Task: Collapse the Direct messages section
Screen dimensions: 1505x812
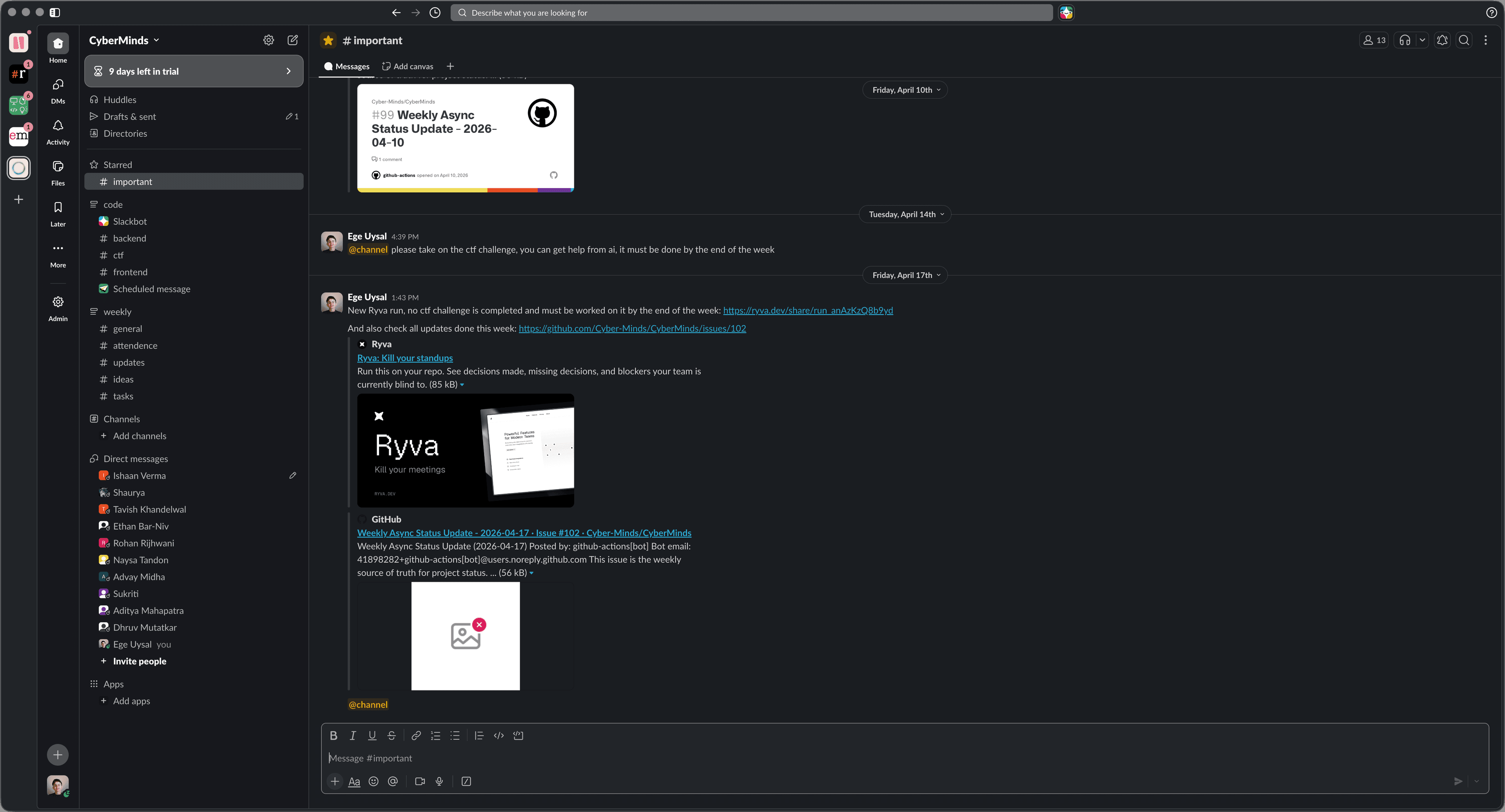Action: pyautogui.click(x=136, y=459)
